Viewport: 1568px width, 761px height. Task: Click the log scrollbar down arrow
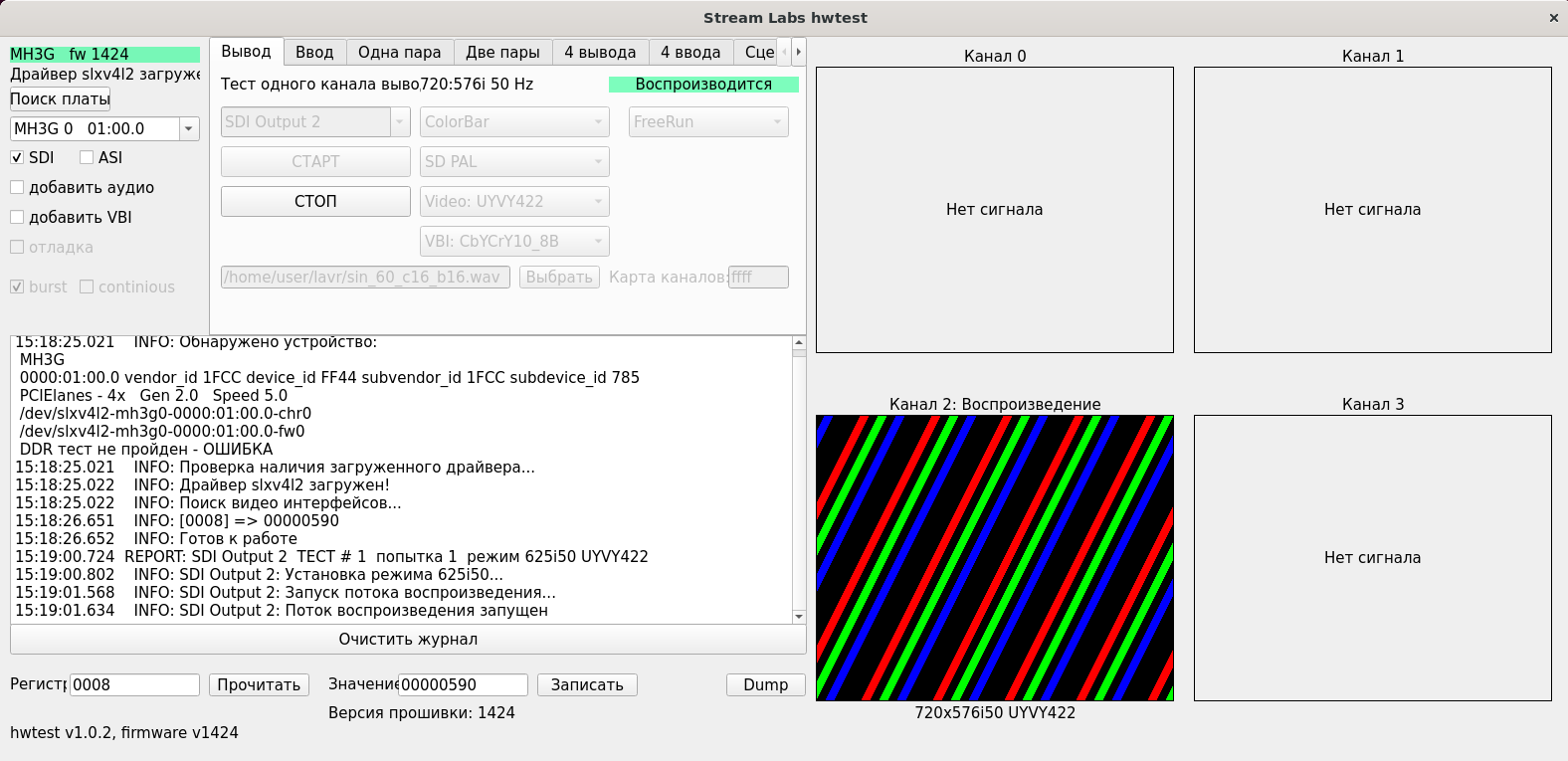coord(799,617)
